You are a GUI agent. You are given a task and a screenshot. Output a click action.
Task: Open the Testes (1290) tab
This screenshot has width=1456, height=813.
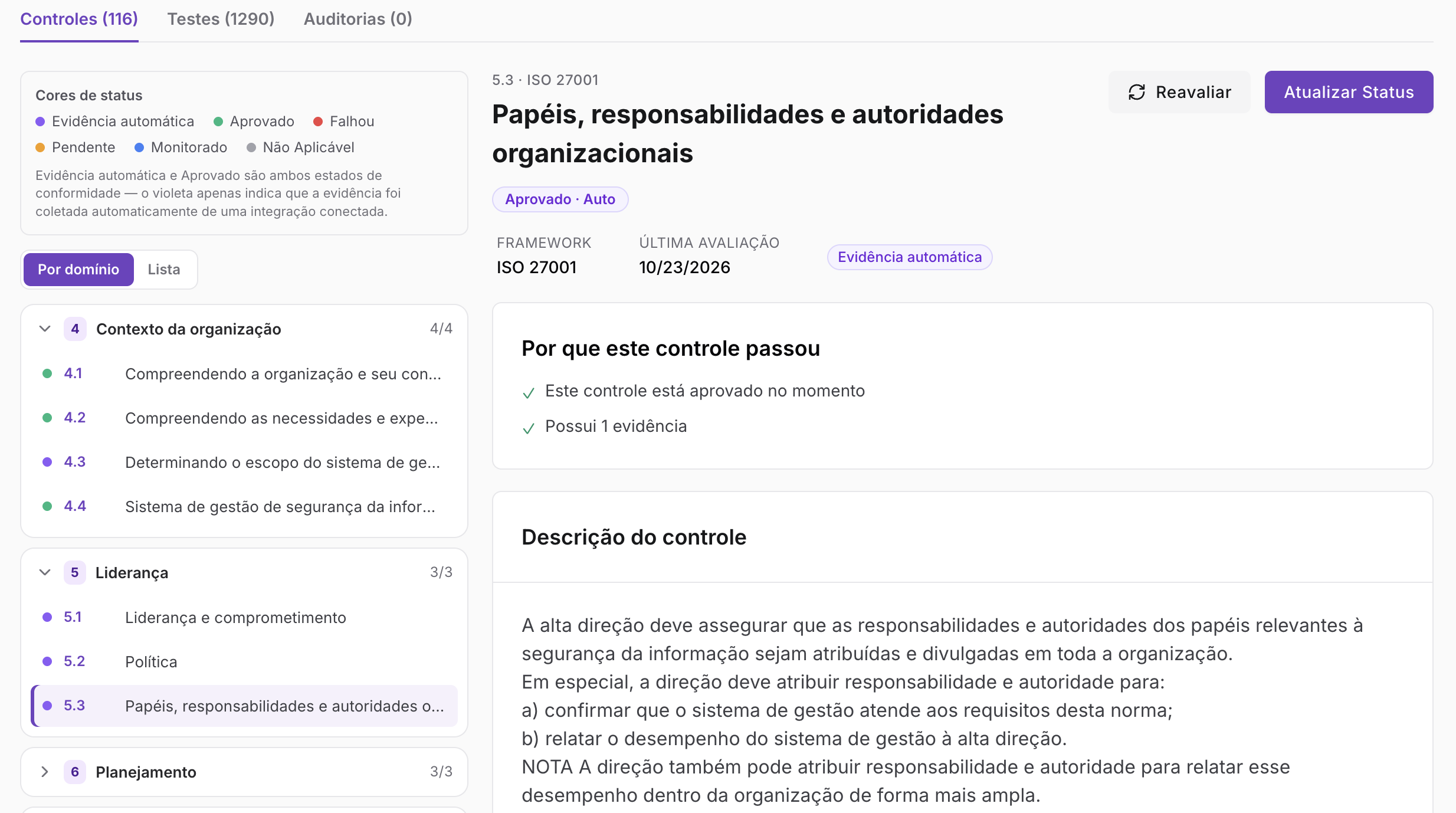point(221,19)
